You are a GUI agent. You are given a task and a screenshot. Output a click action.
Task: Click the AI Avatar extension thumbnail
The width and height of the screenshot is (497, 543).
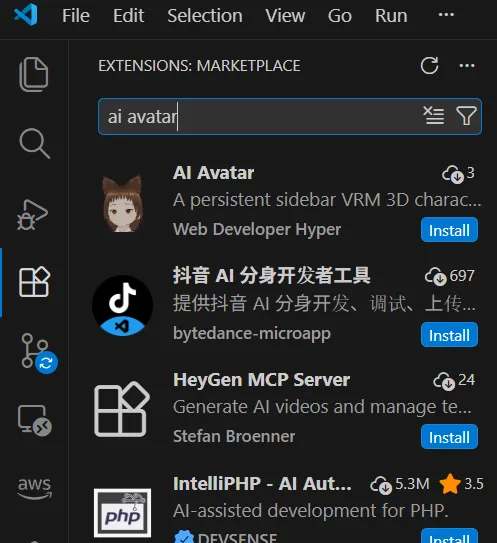(x=123, y=204)
